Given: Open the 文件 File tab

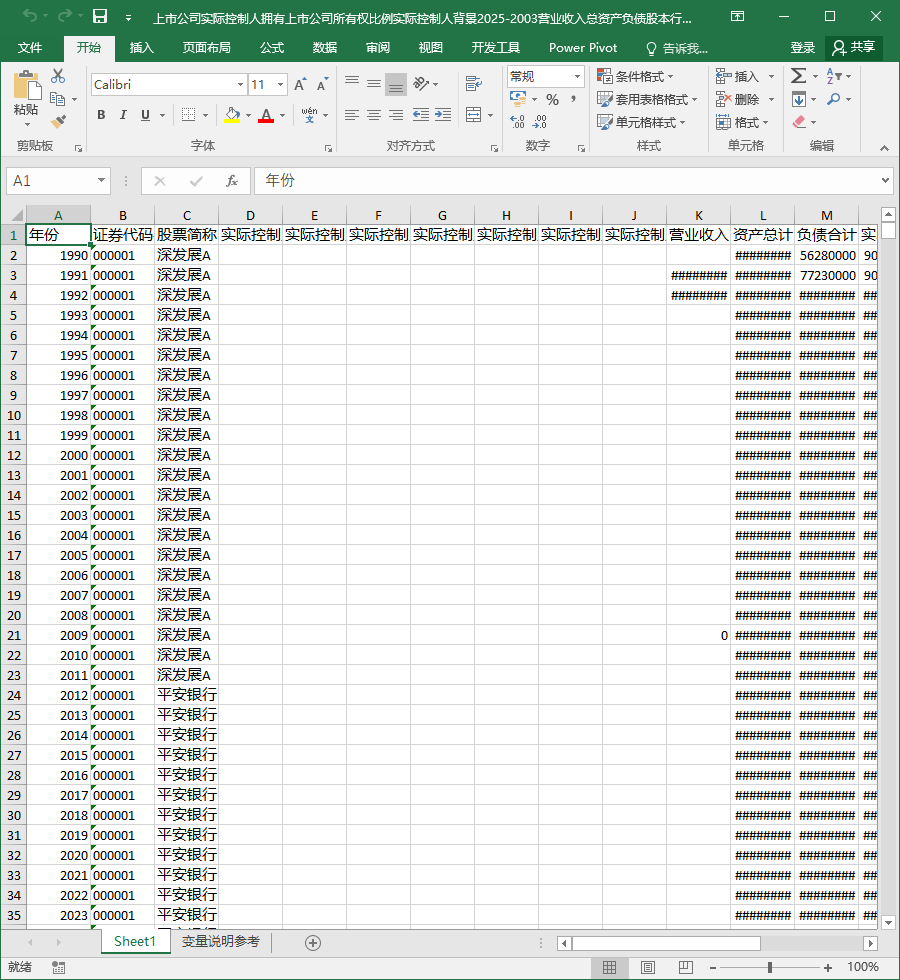Looking at the screenshot, I should click(30, 48).
